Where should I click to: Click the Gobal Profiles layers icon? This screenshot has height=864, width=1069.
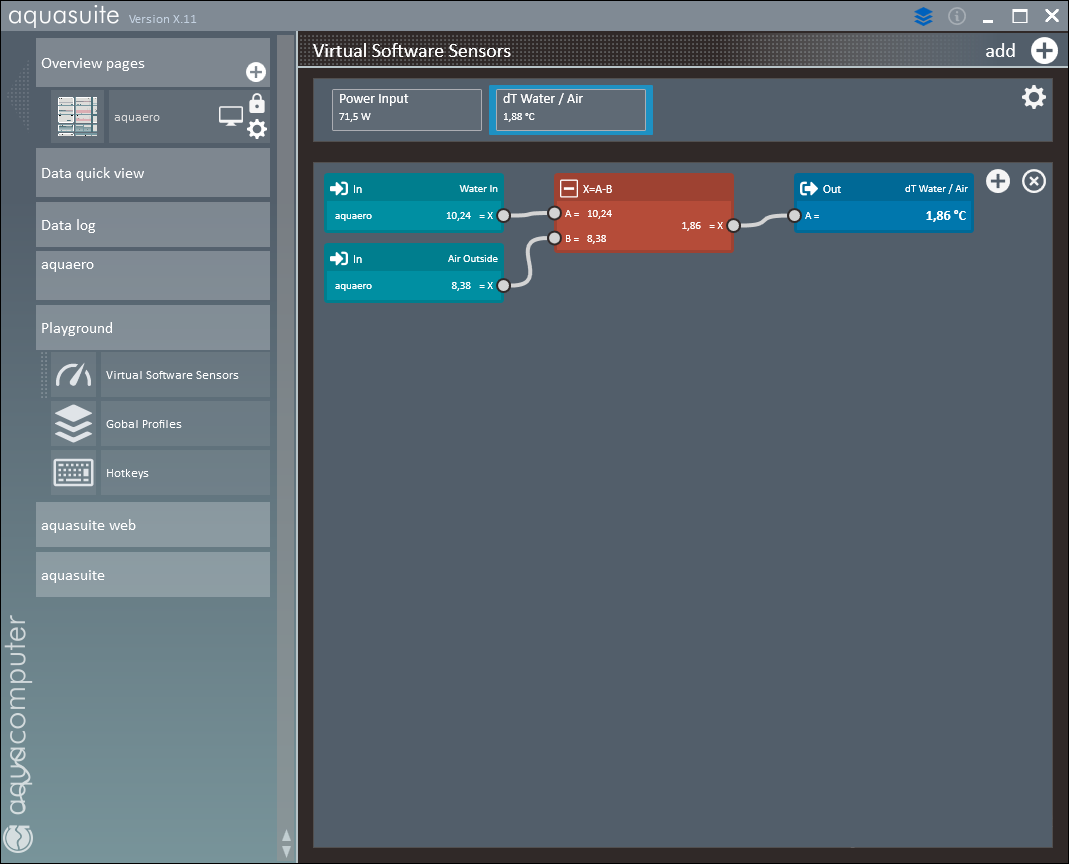point(74,423)
